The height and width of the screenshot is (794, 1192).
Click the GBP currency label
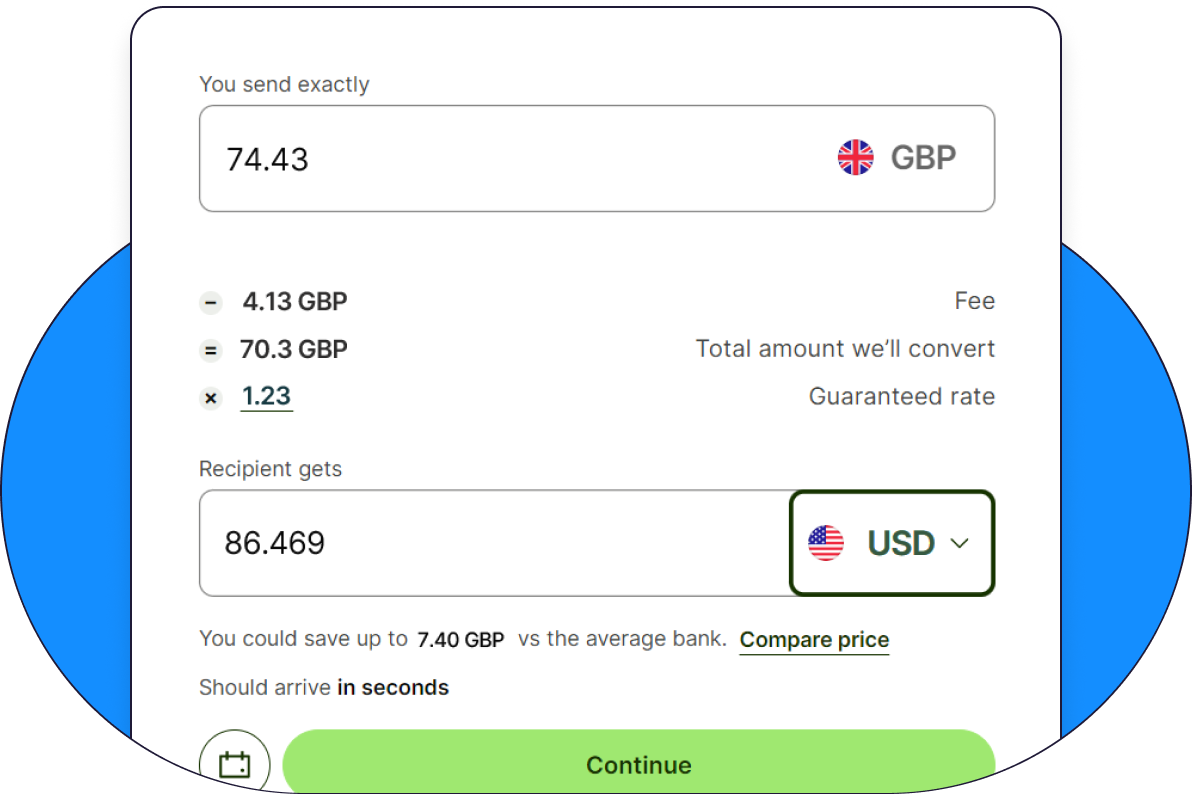point(923,158)
